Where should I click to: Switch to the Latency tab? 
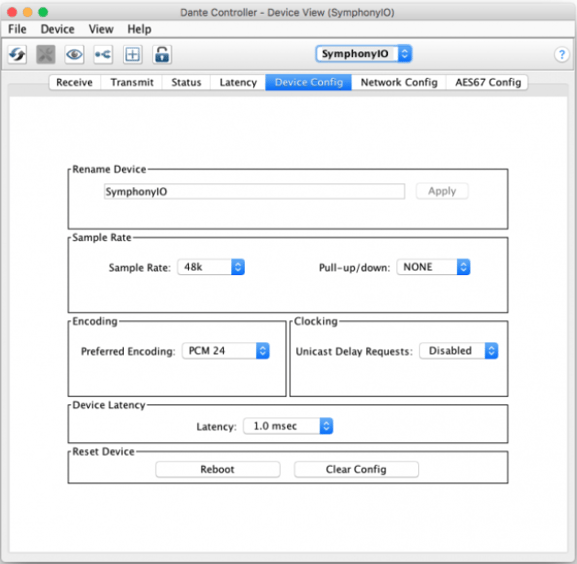238,82
